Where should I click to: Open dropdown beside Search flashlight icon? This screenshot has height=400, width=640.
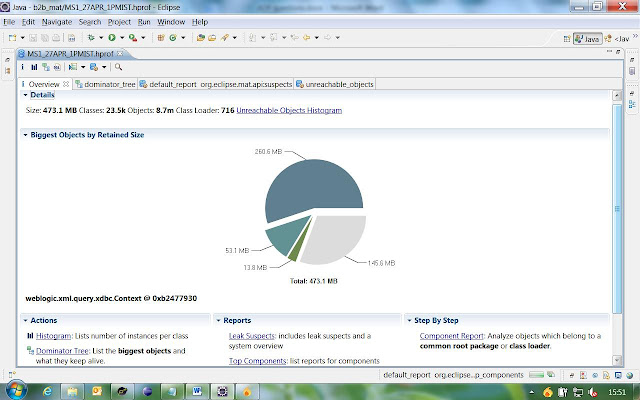click(x=235, y=38)
